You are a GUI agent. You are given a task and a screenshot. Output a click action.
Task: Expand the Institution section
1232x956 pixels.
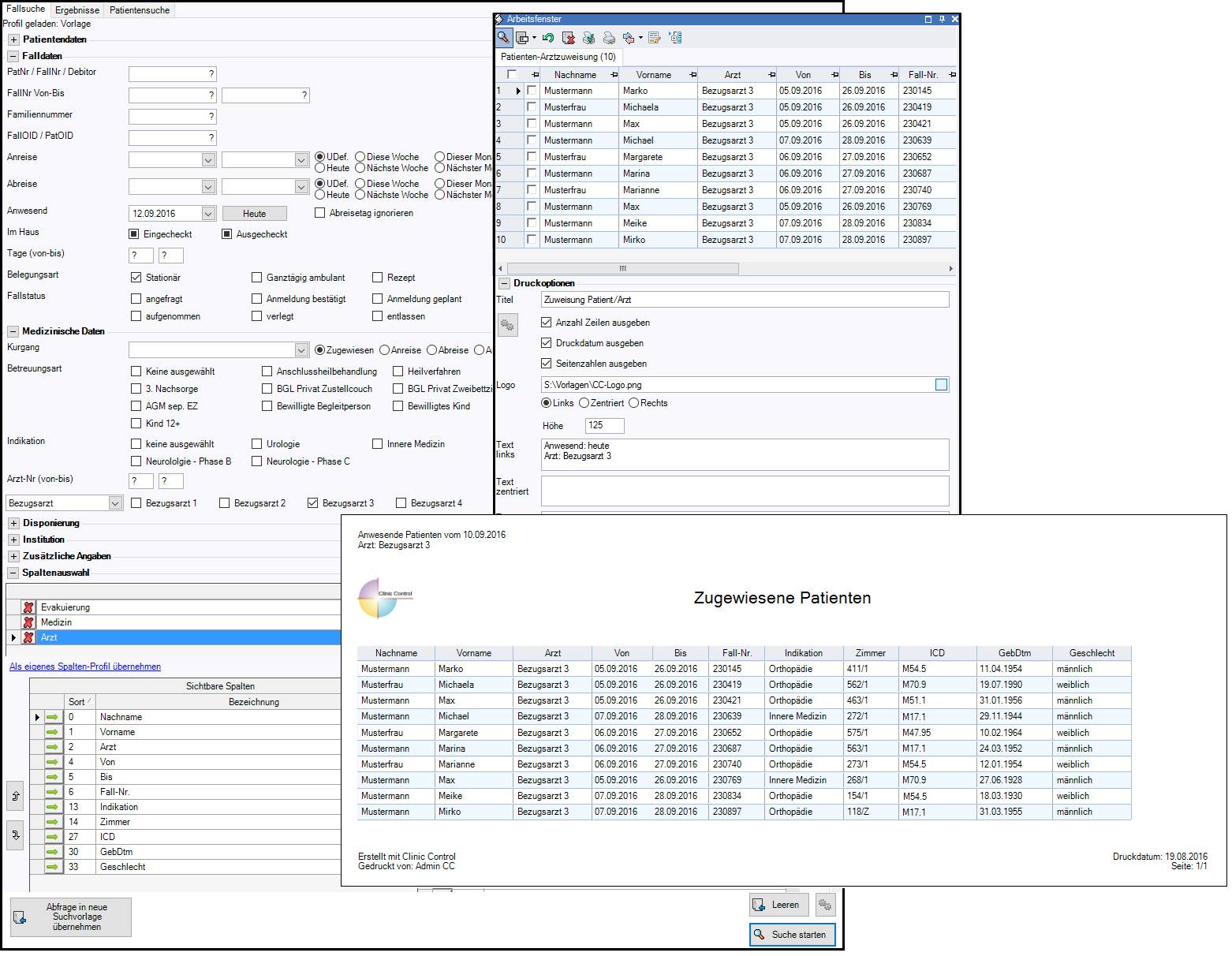13,540
